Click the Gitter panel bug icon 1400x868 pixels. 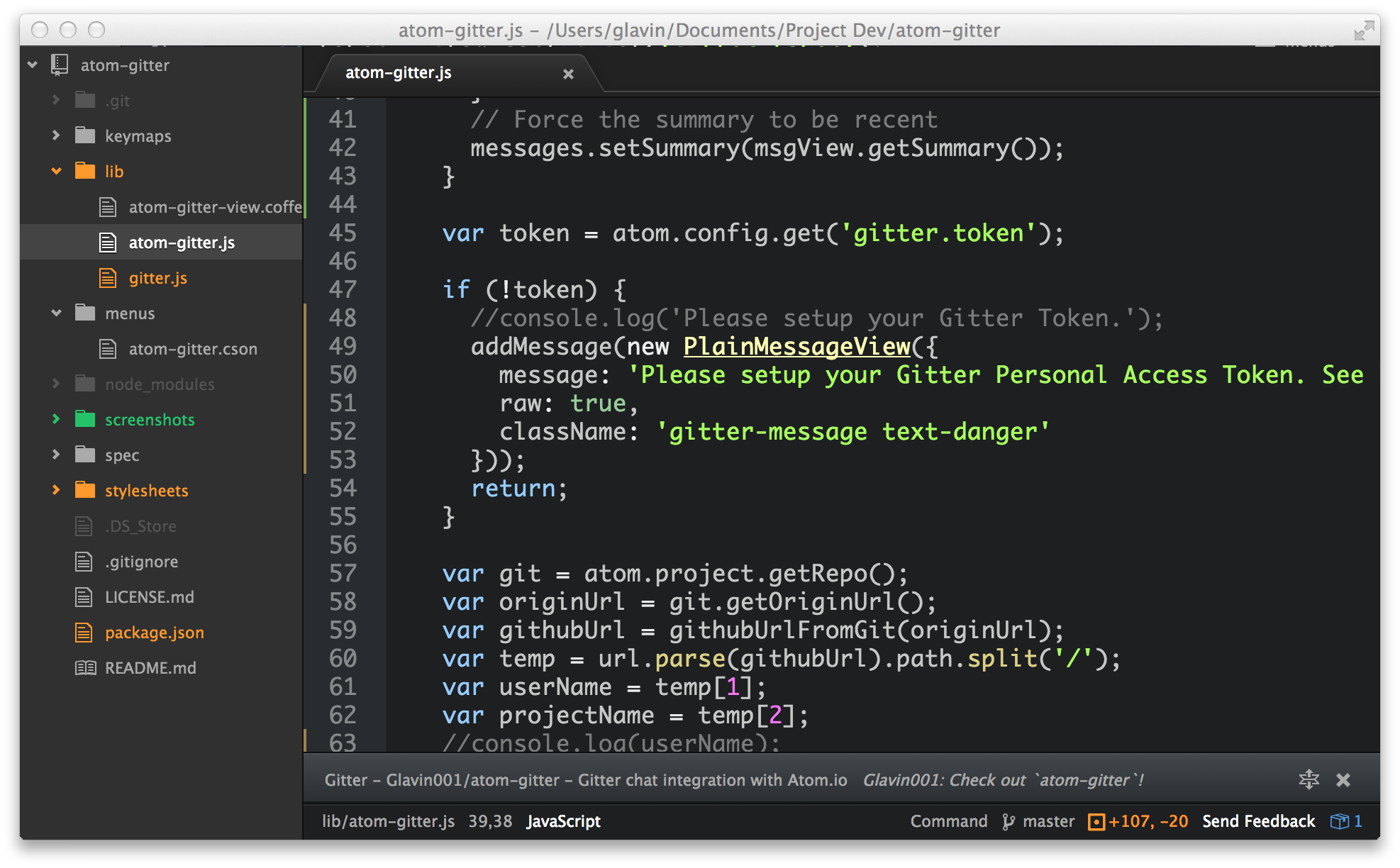pyautogui.click(x=1309, y=779)
